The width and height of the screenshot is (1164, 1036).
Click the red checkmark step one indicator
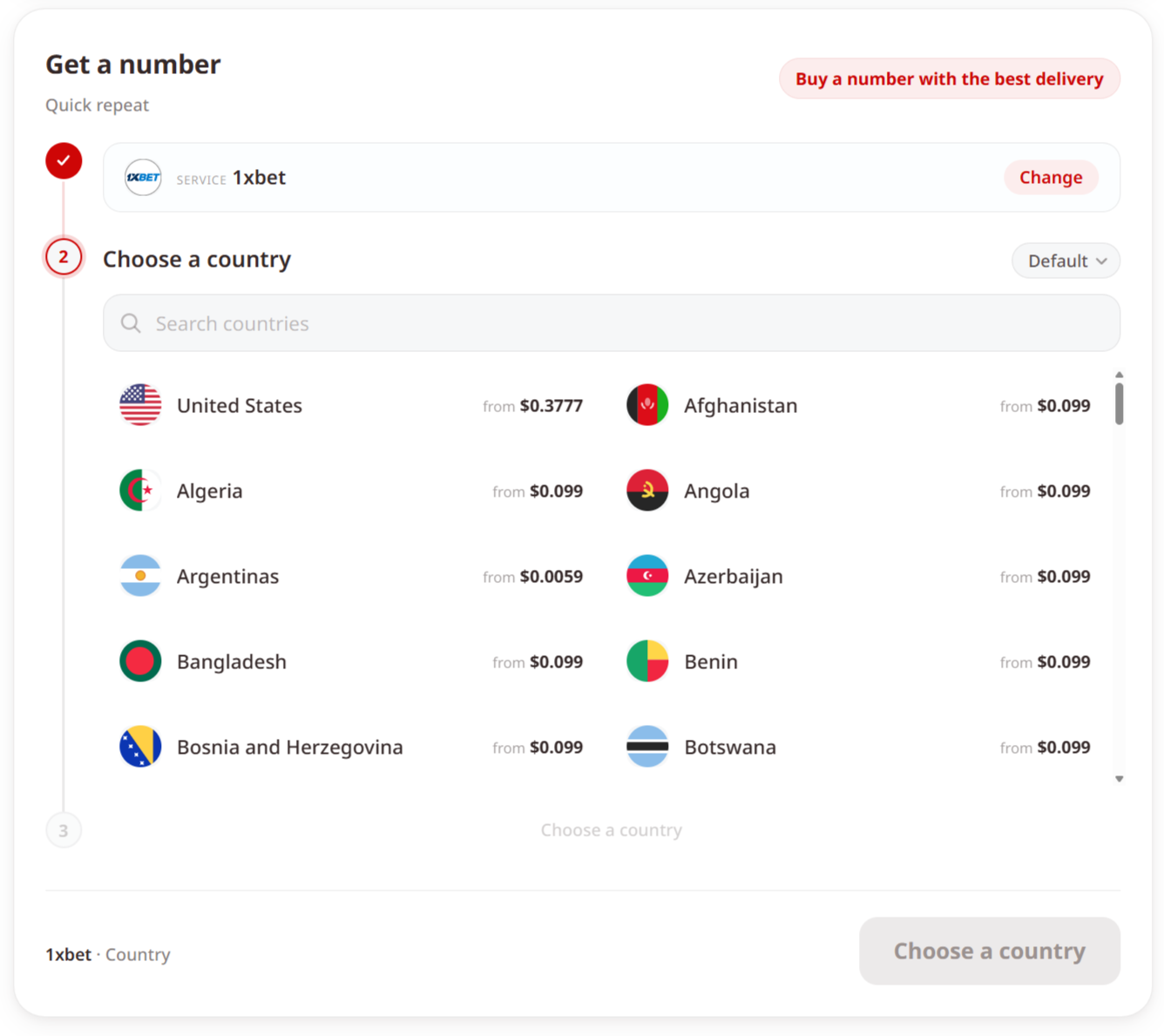point(64,161)
